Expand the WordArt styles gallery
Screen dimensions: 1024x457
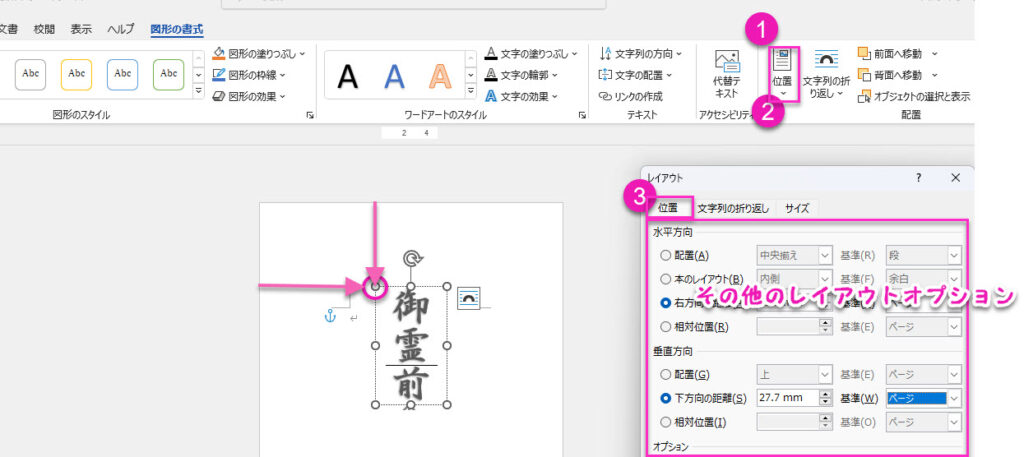[x=470, y=91]
